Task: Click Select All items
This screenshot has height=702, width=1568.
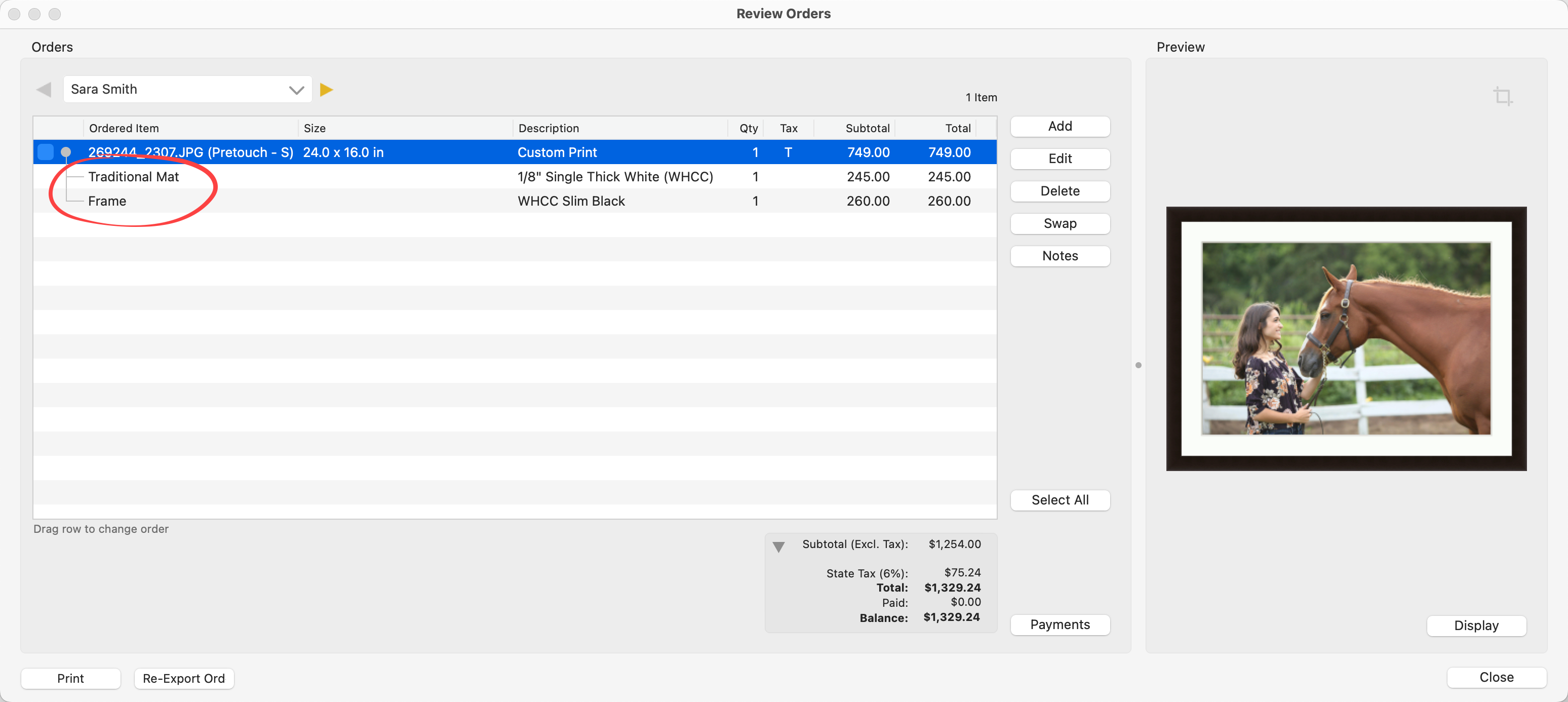Action: point(1059,500)
